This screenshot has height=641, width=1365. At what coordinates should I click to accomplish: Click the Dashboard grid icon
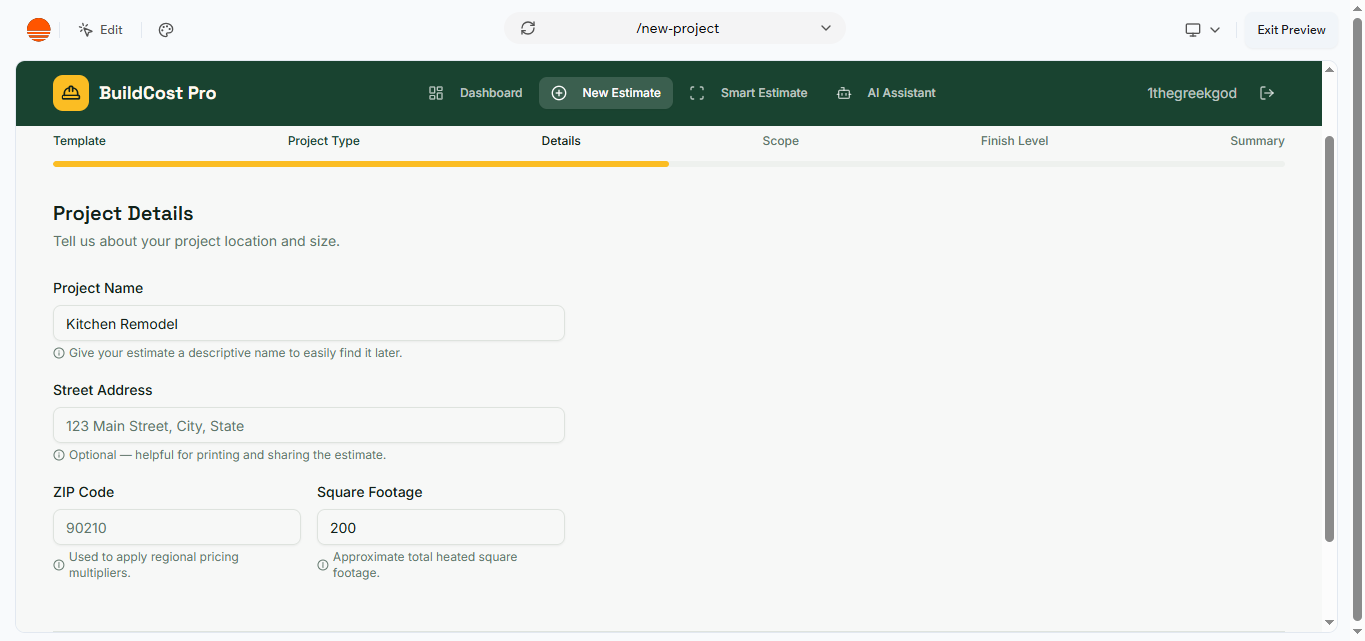point(436,93)
